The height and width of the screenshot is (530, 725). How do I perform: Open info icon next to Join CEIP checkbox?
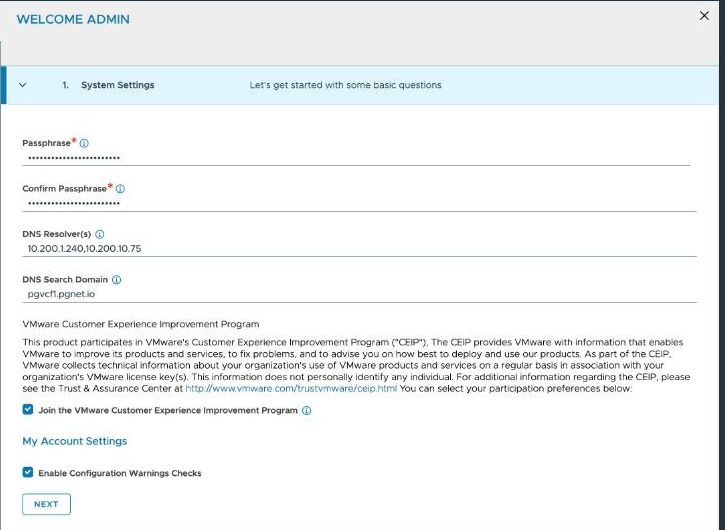click(x=307, y=410)
